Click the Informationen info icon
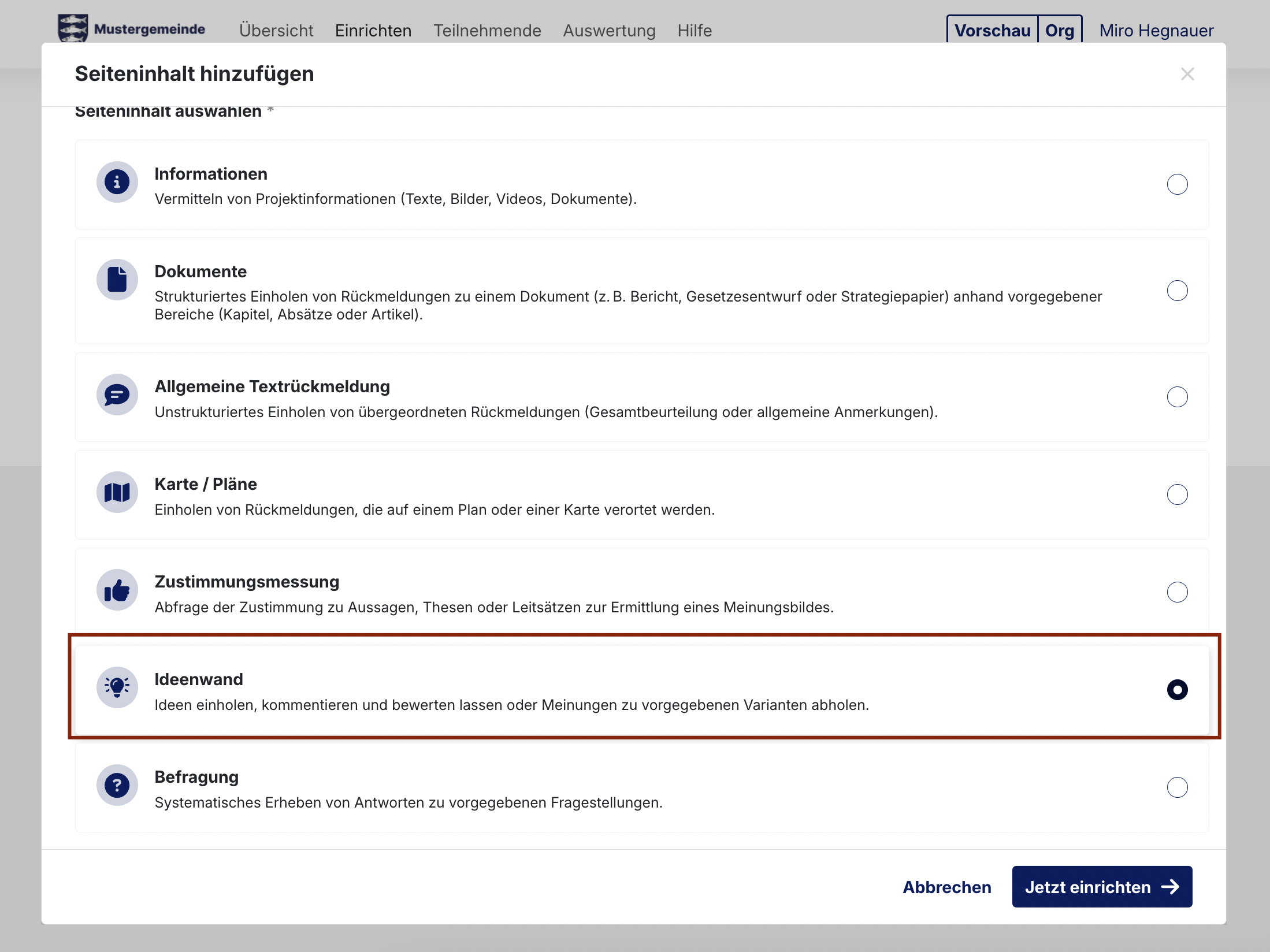The height and width of the screenshot is (952, 1270). click(117, 182)
